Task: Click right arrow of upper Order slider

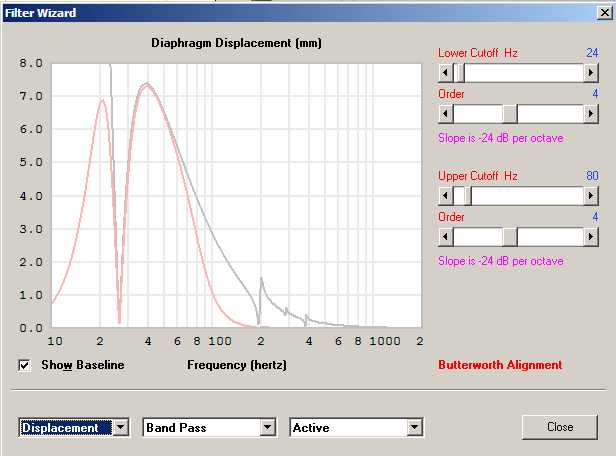Action: (x=590, y=237)
